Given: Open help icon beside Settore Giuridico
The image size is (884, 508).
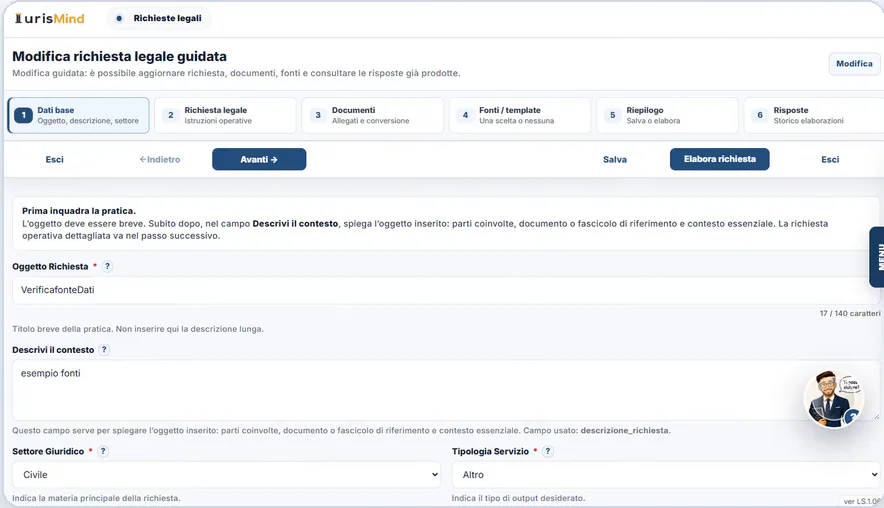Looking at the screenshot, I should click(x=103, y=451).
